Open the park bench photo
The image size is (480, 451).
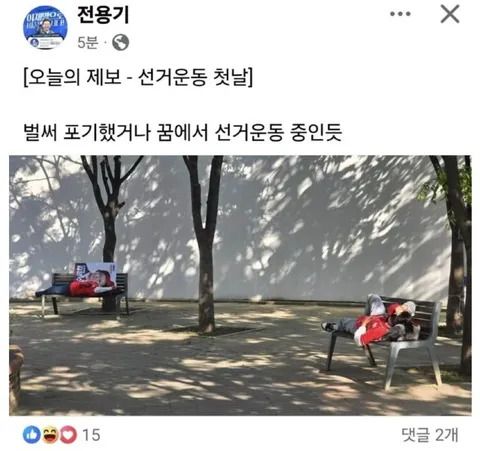240,285
